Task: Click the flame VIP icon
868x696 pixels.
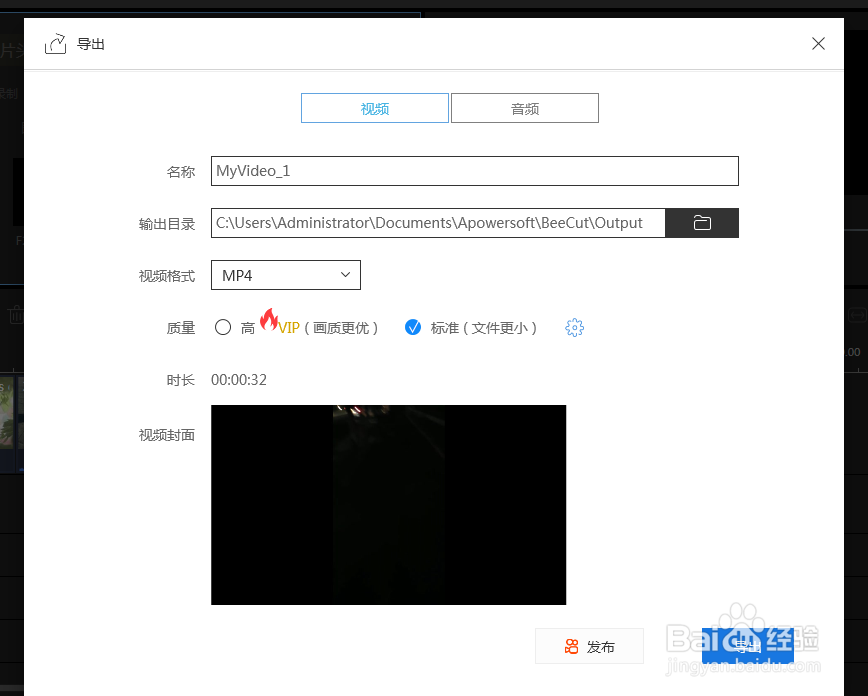Action: pos(269,319)
